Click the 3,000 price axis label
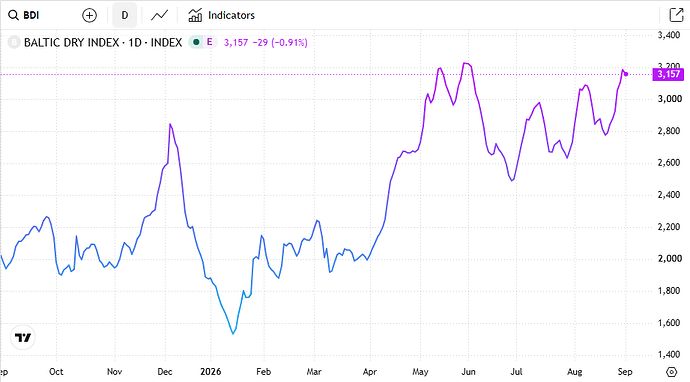This screenshot has height=382, width=690. pos(670,99)
